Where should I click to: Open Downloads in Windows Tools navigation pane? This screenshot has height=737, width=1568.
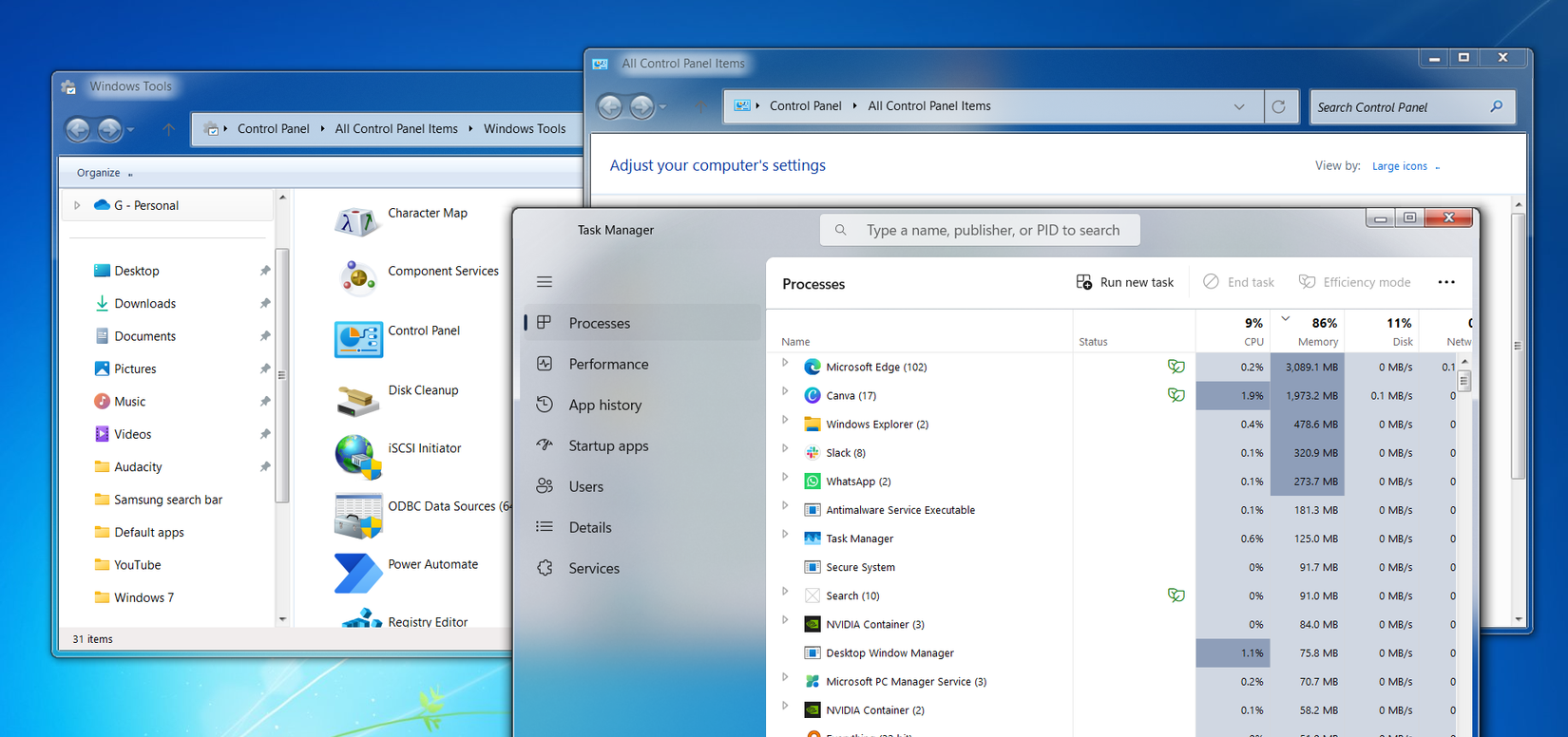pos(144,304)
